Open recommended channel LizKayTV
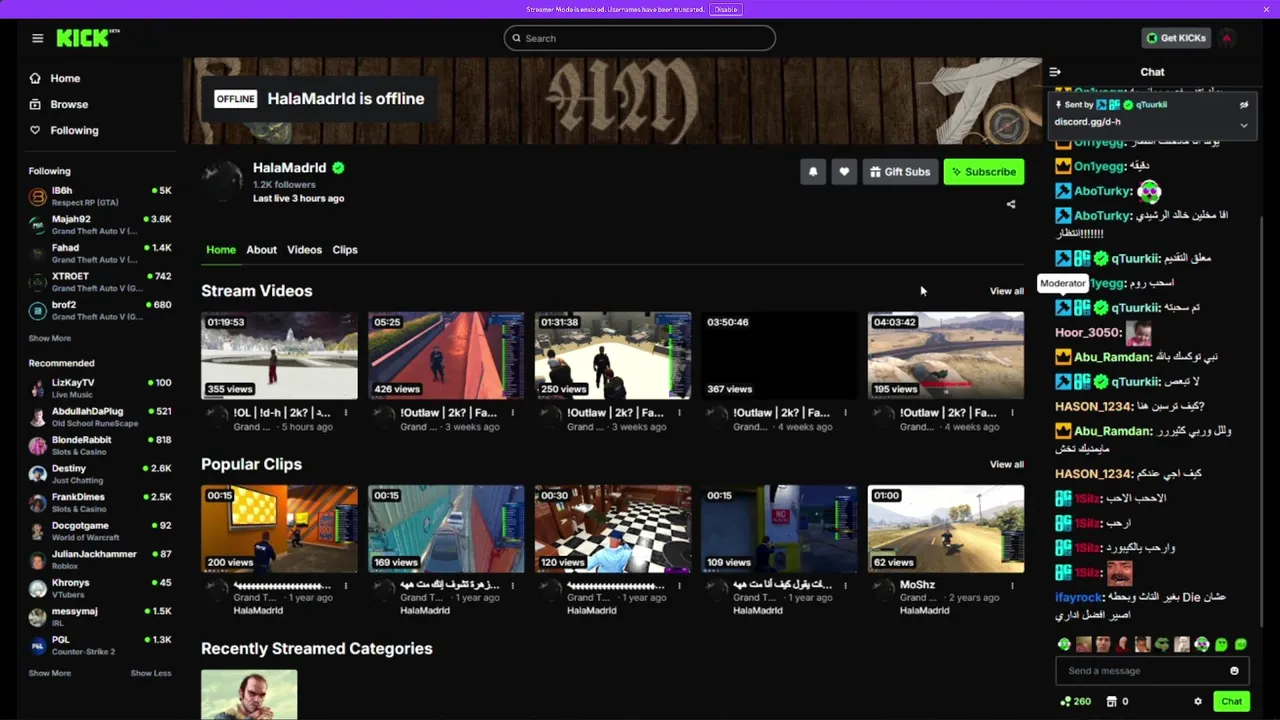Image resolution: width=1280 pixels, height=720 pixels. [x=100, y=388]
